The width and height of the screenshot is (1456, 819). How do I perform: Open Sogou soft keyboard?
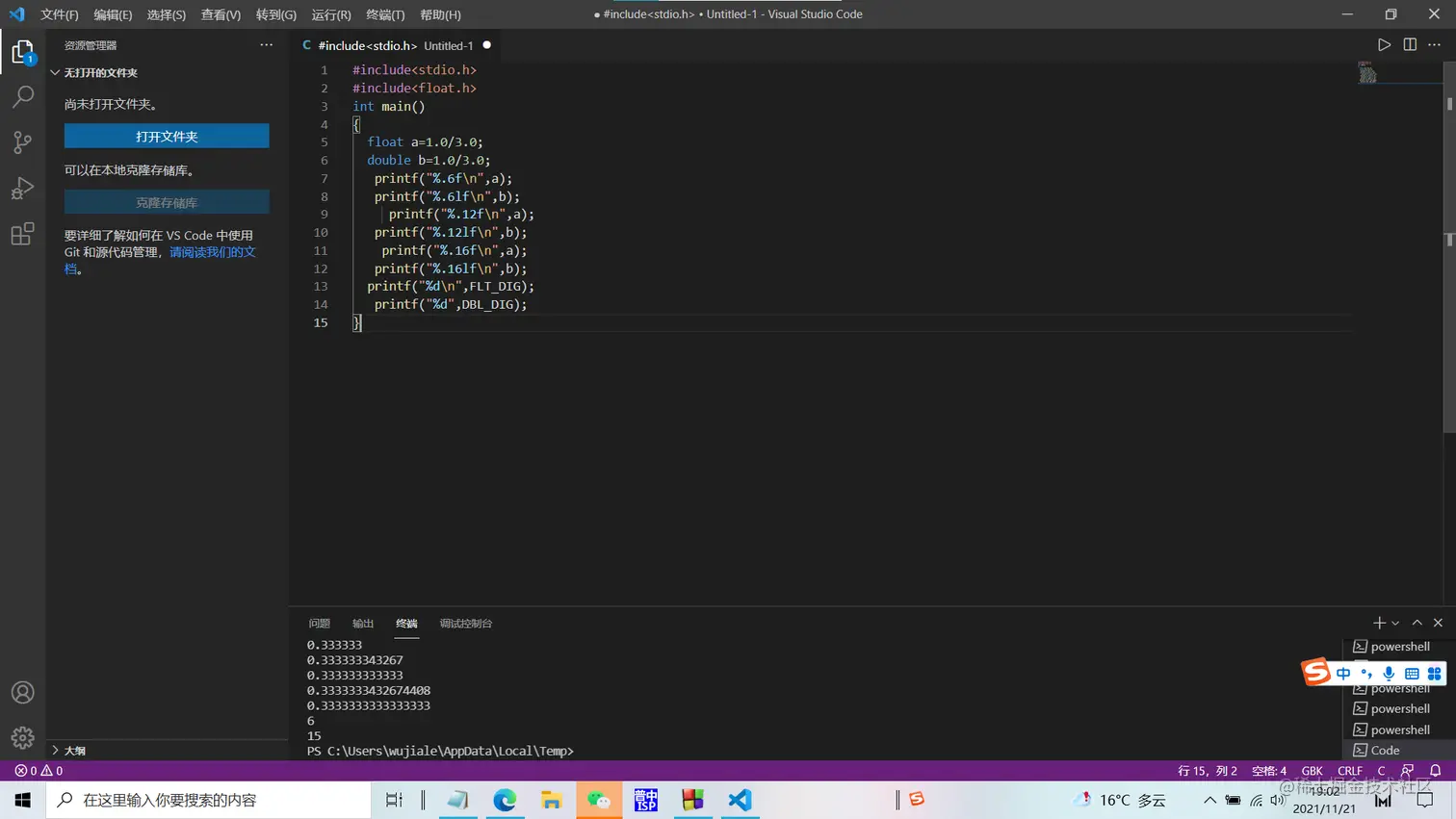[1412, 674]
